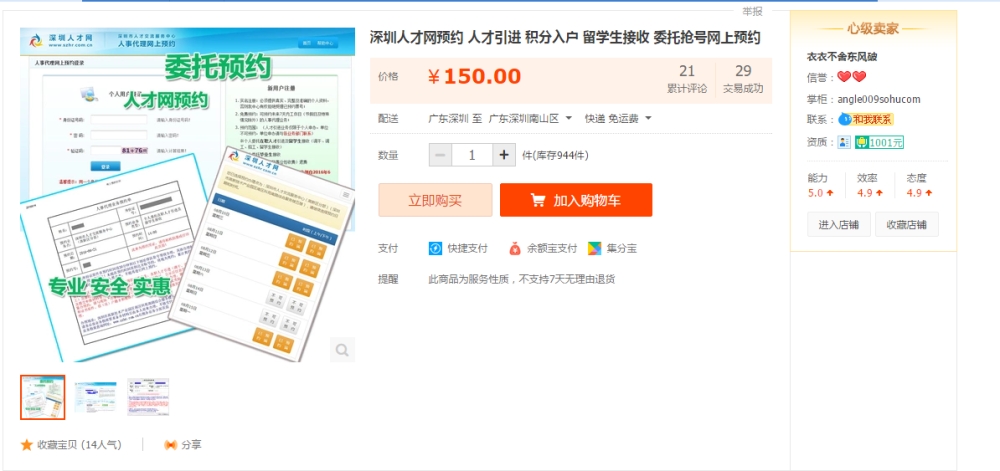This screenshot has height=471, width=1000.
Task: Click the seller reputation hearts
Action: 851,76
